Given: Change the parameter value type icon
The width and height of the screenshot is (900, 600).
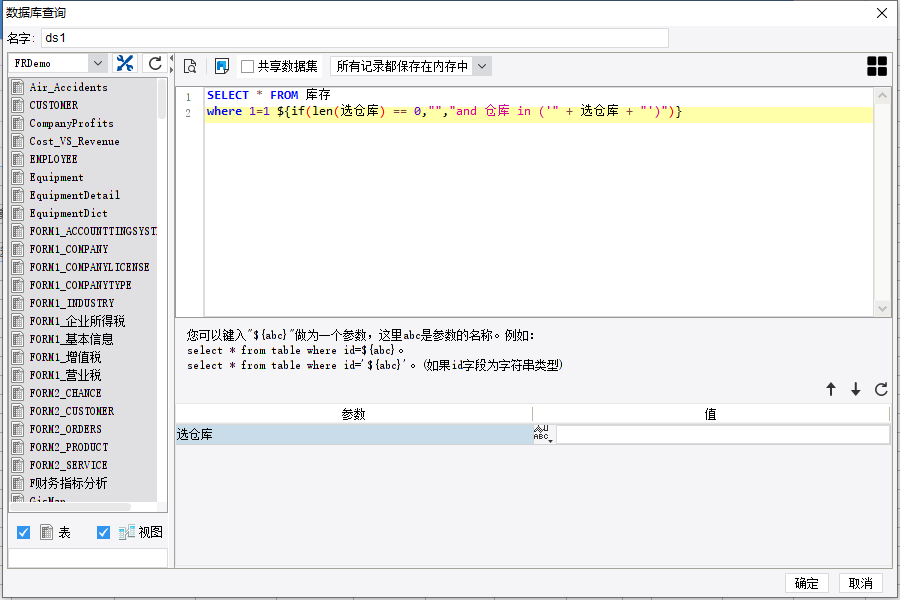Looking at the screenshot, I should point(543,434).
